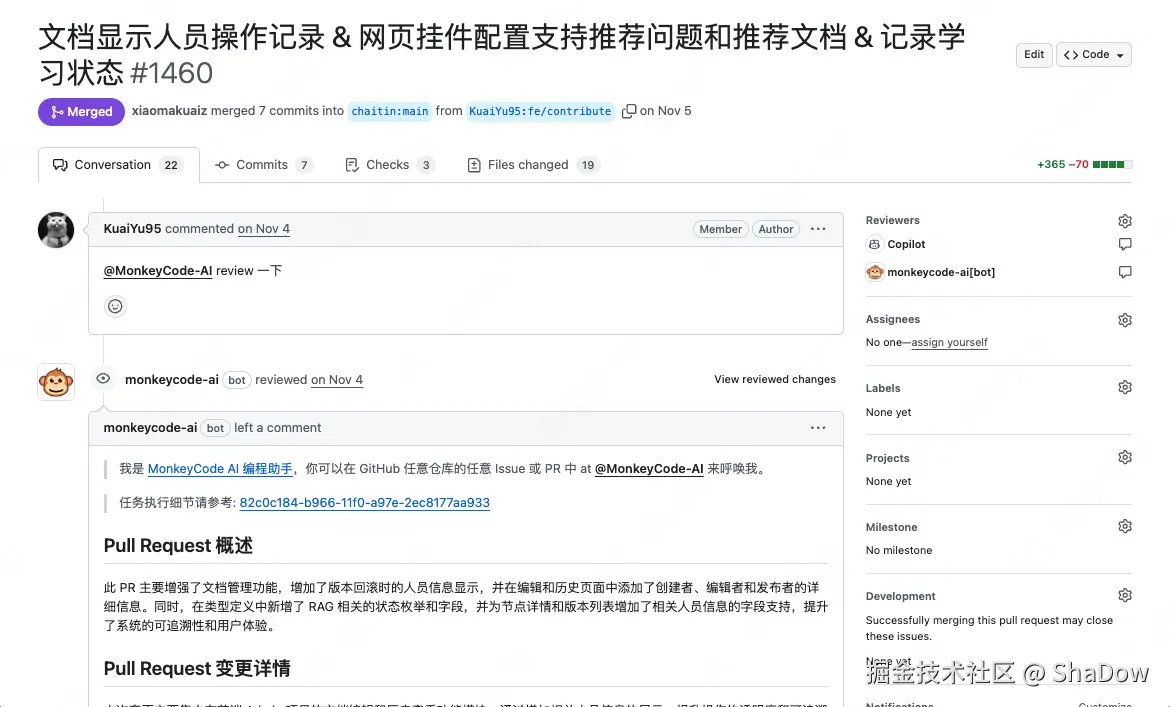This screenshot has width=1170, height=707.
Task: Click the monkeycode-ai monkey avatar
Action: point(56,382)
